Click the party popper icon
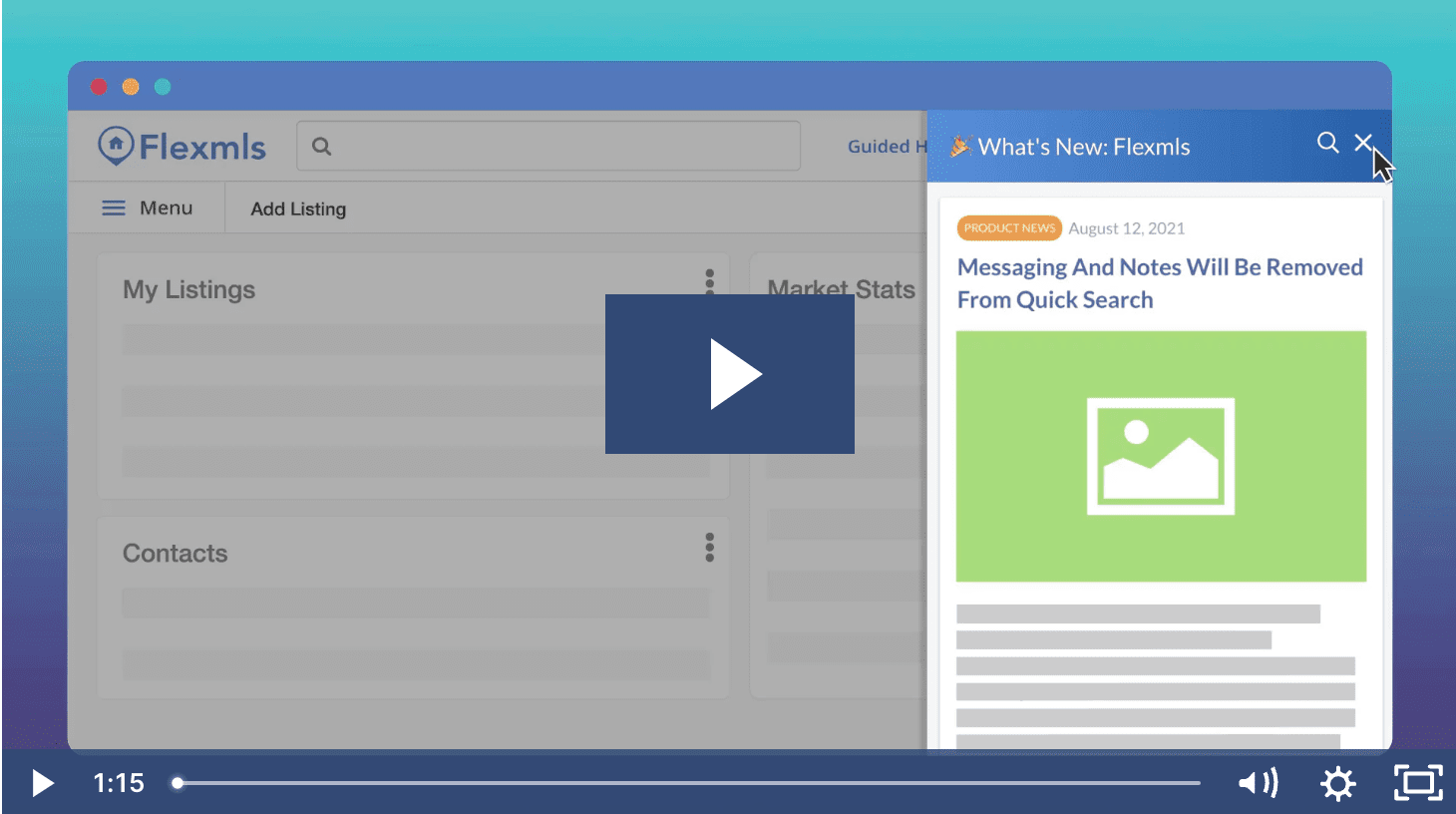 960,147
